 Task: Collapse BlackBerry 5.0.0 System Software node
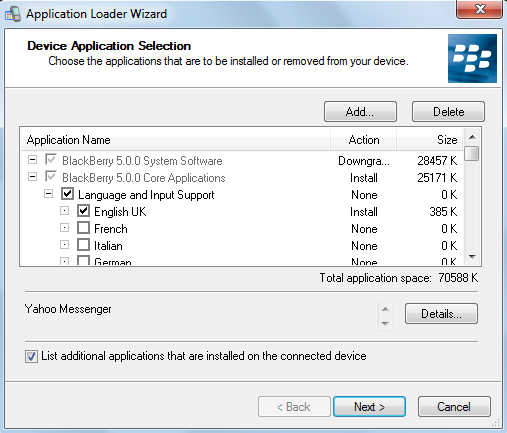32,160
